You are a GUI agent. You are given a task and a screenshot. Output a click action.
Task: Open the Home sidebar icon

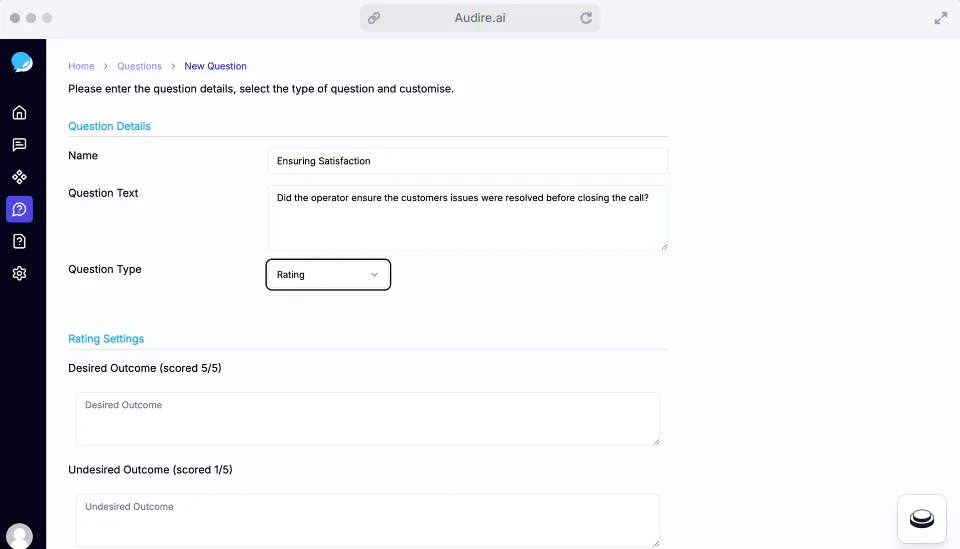pos(20,113)
